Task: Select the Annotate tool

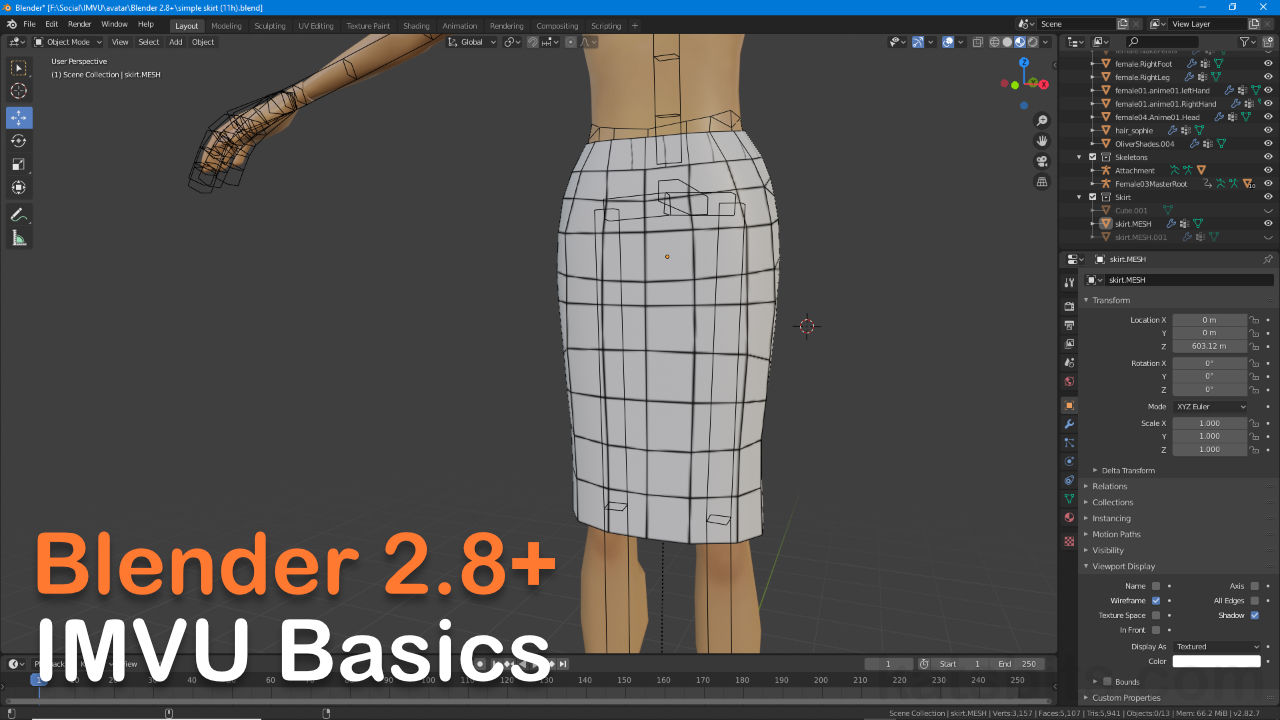Action: point(19,215)
